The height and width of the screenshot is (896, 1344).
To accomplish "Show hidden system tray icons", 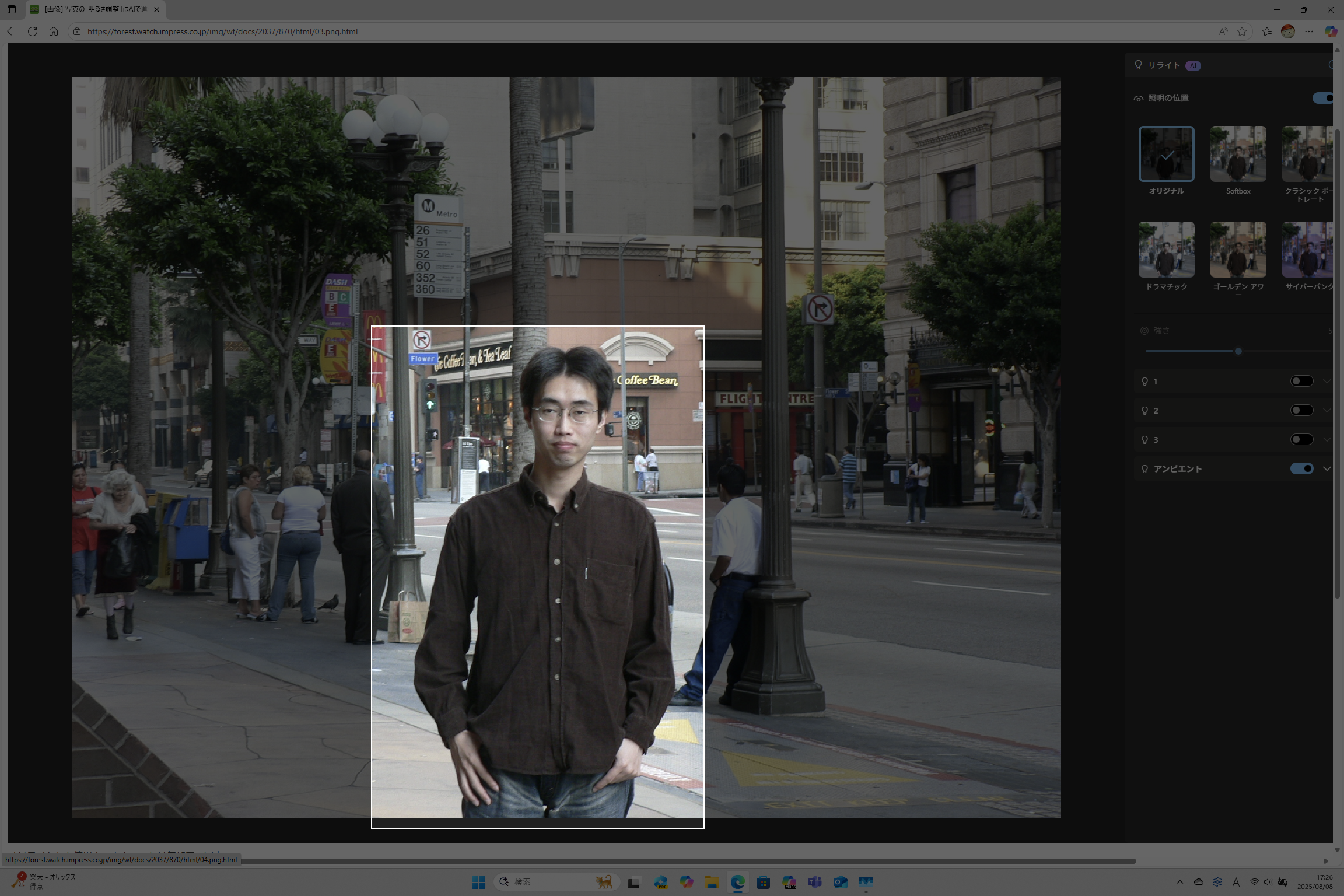I will coord(1180,882).
